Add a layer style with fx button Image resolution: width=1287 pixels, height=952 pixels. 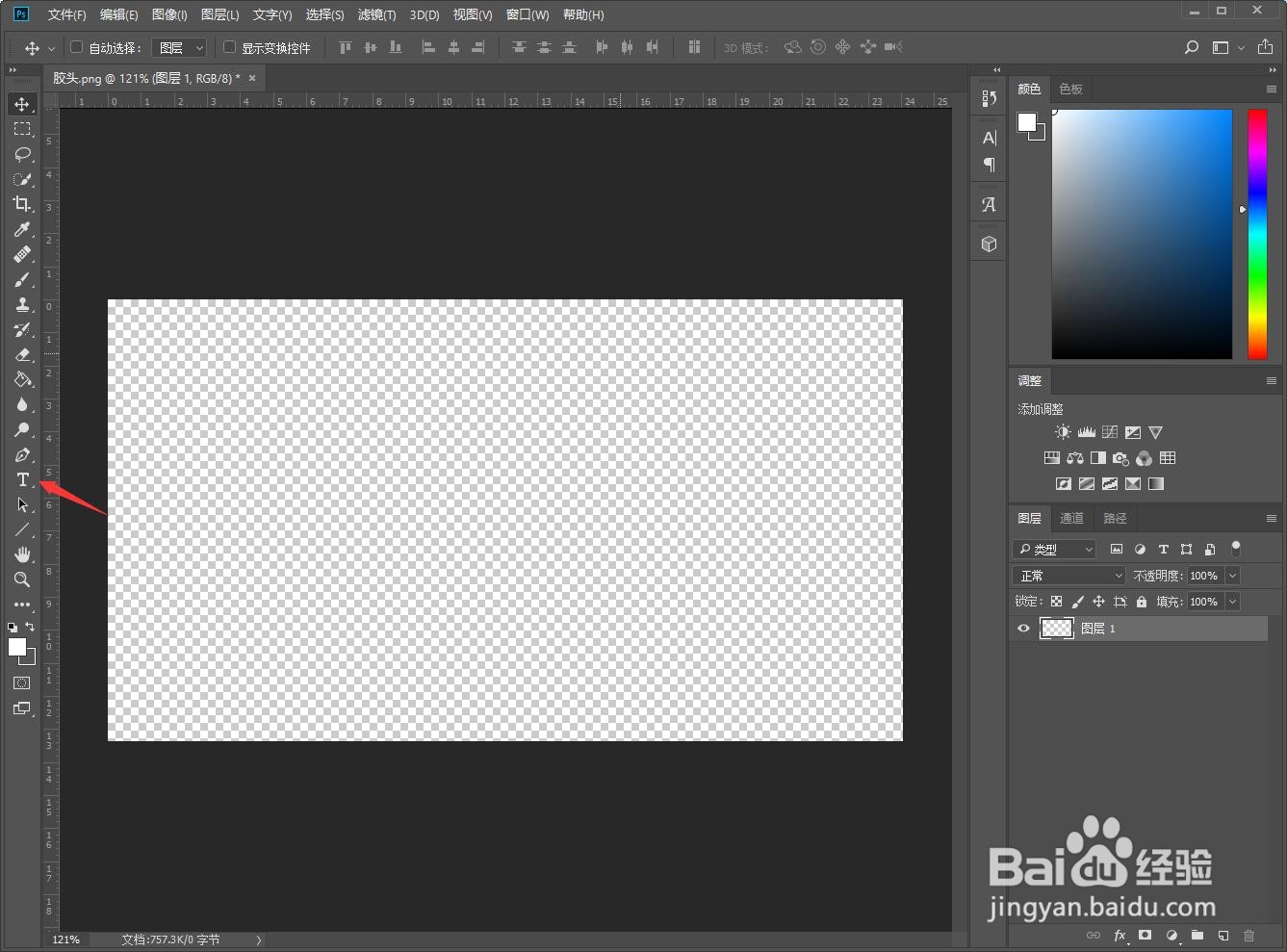1120,935
